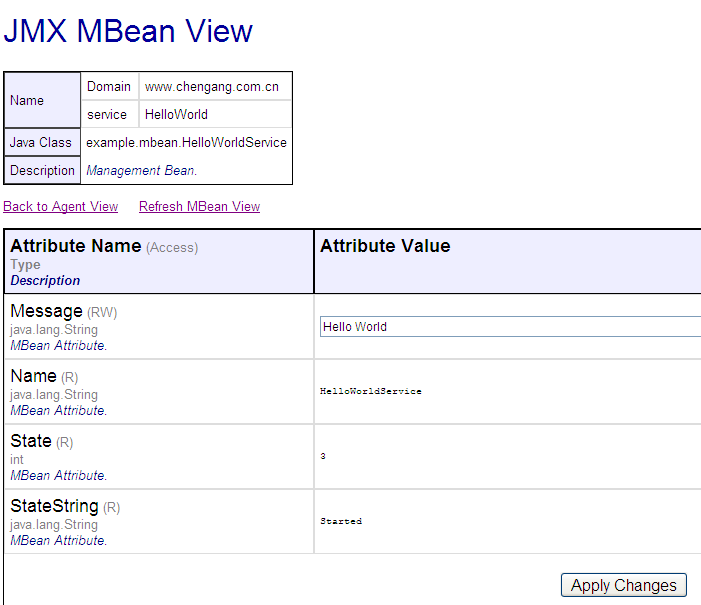Click the State (R) attribute label

click(x=42, y=441)
